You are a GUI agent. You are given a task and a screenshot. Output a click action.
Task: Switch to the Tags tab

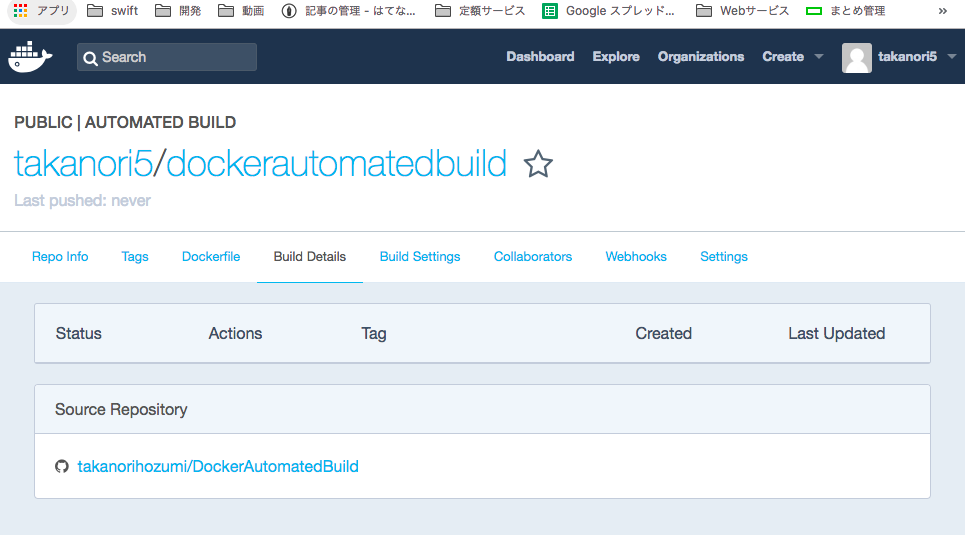click(x=135, y=257)
